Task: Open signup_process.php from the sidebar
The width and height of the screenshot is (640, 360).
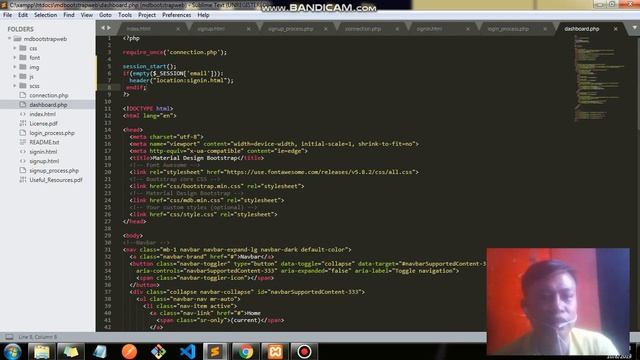Action: click(x=54, y=170)
